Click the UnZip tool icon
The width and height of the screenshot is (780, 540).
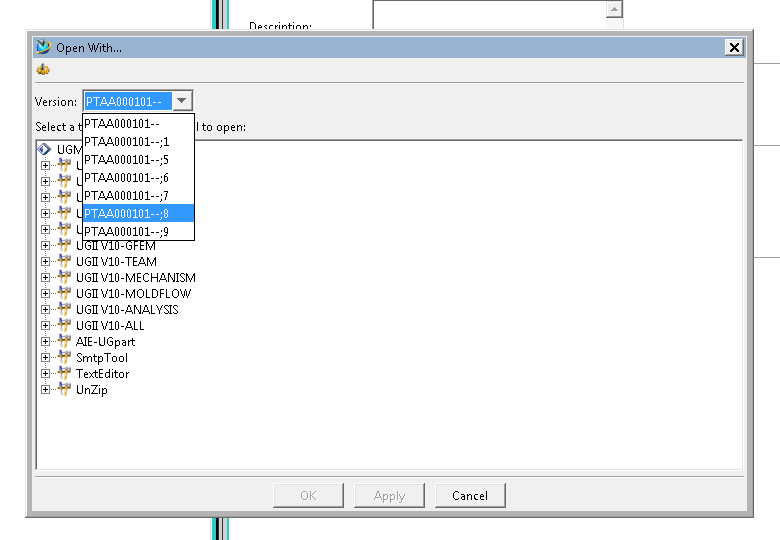(x=64, y=389)
